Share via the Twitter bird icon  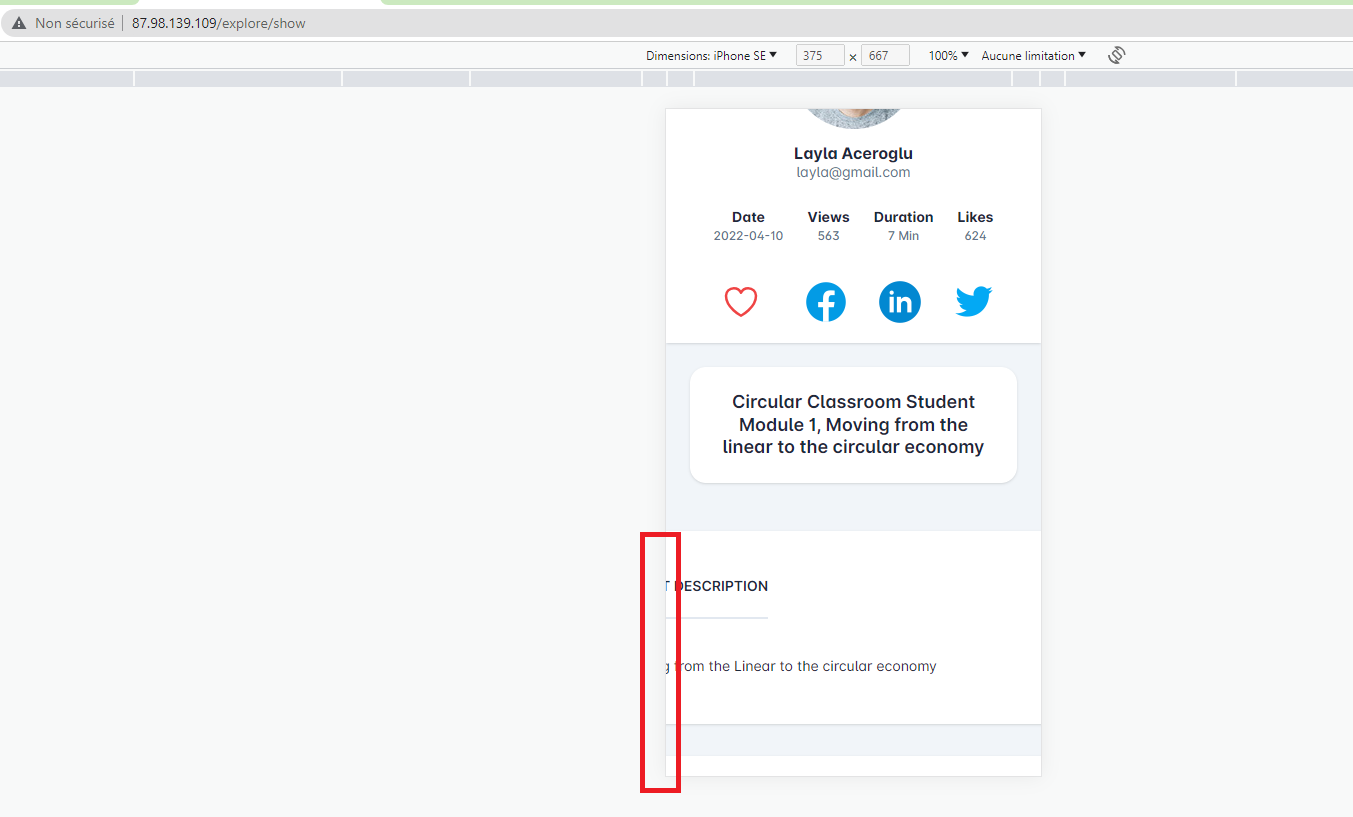pos(973,301)
